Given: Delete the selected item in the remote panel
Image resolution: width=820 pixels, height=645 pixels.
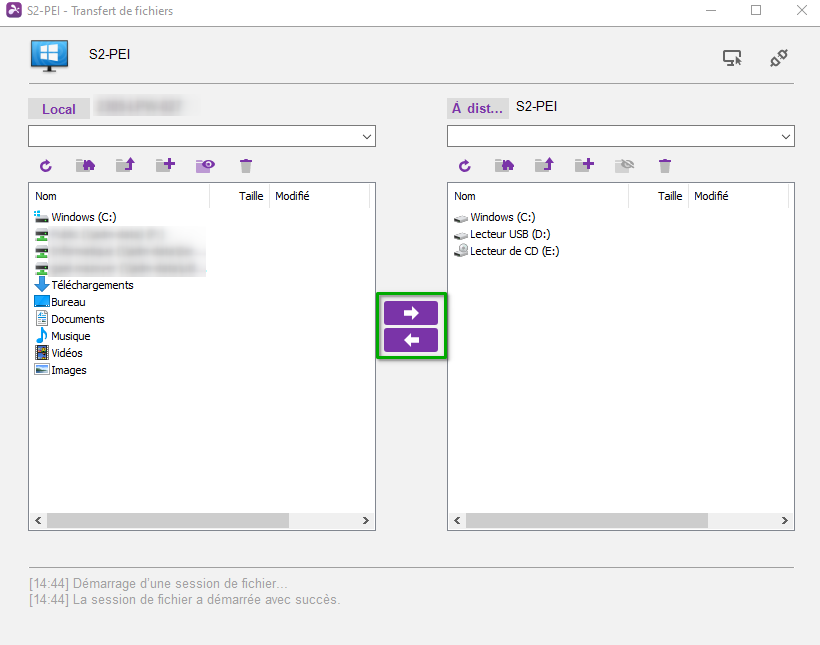Looking at the screenshot, I should (665, 166).
